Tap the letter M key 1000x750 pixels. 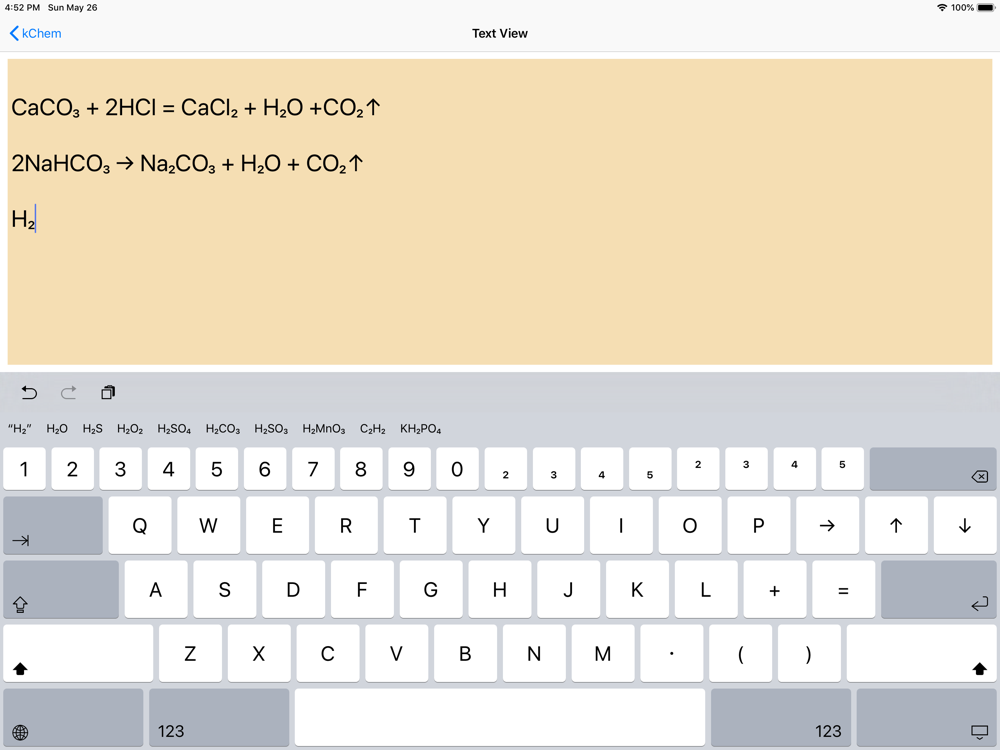click(x=603, y=653)
